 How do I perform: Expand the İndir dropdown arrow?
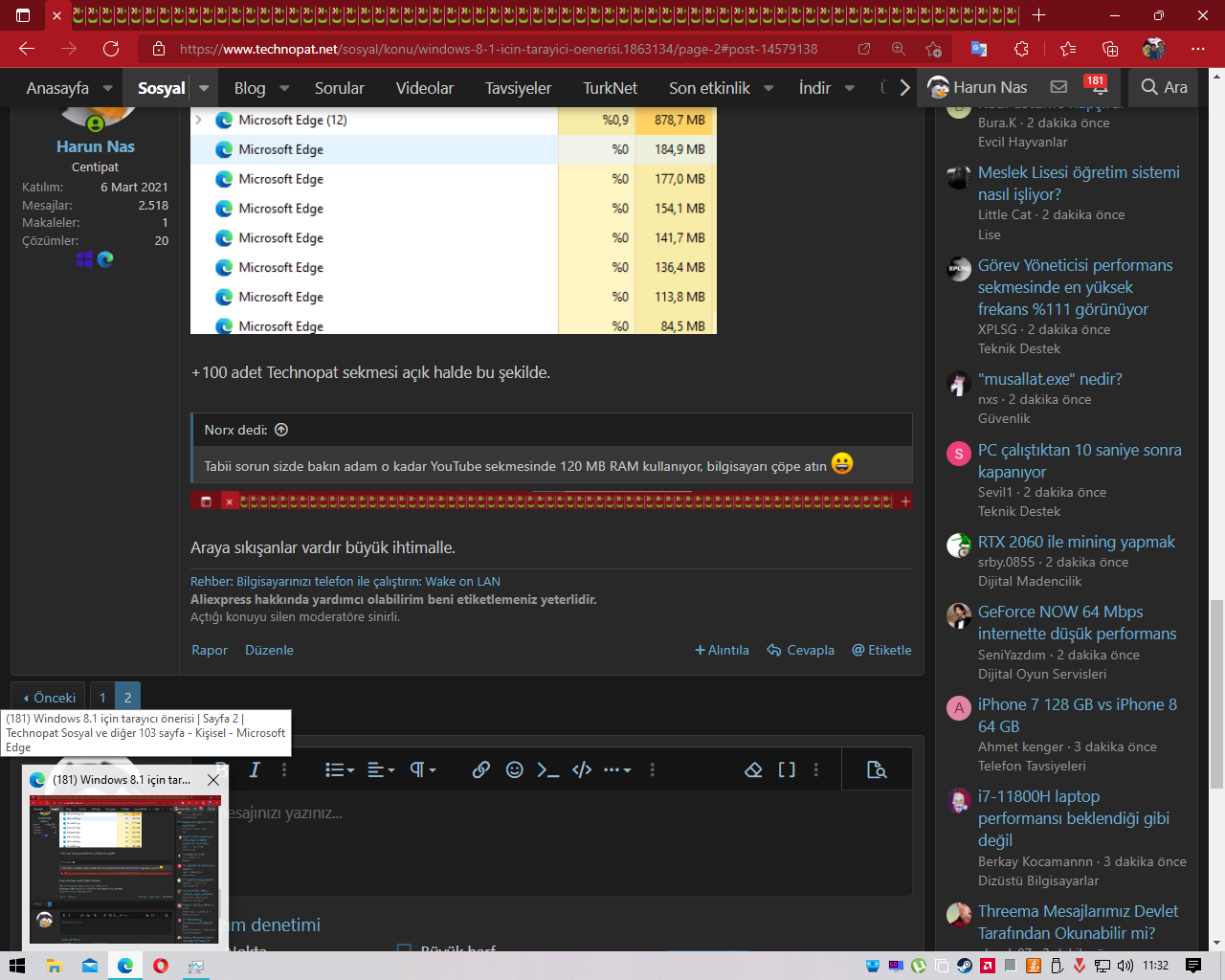[x=850, y=88]
